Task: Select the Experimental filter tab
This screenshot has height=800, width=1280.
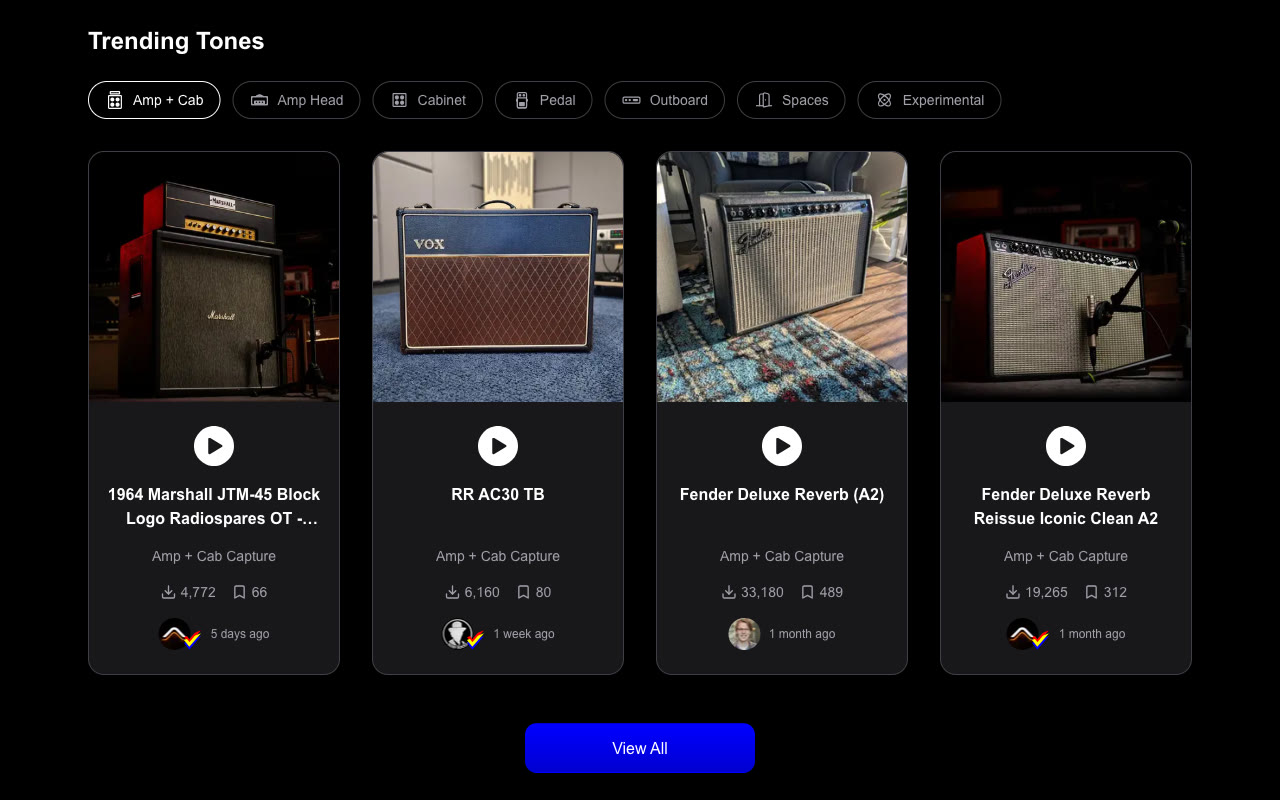Action: click(x=929, y=100)
